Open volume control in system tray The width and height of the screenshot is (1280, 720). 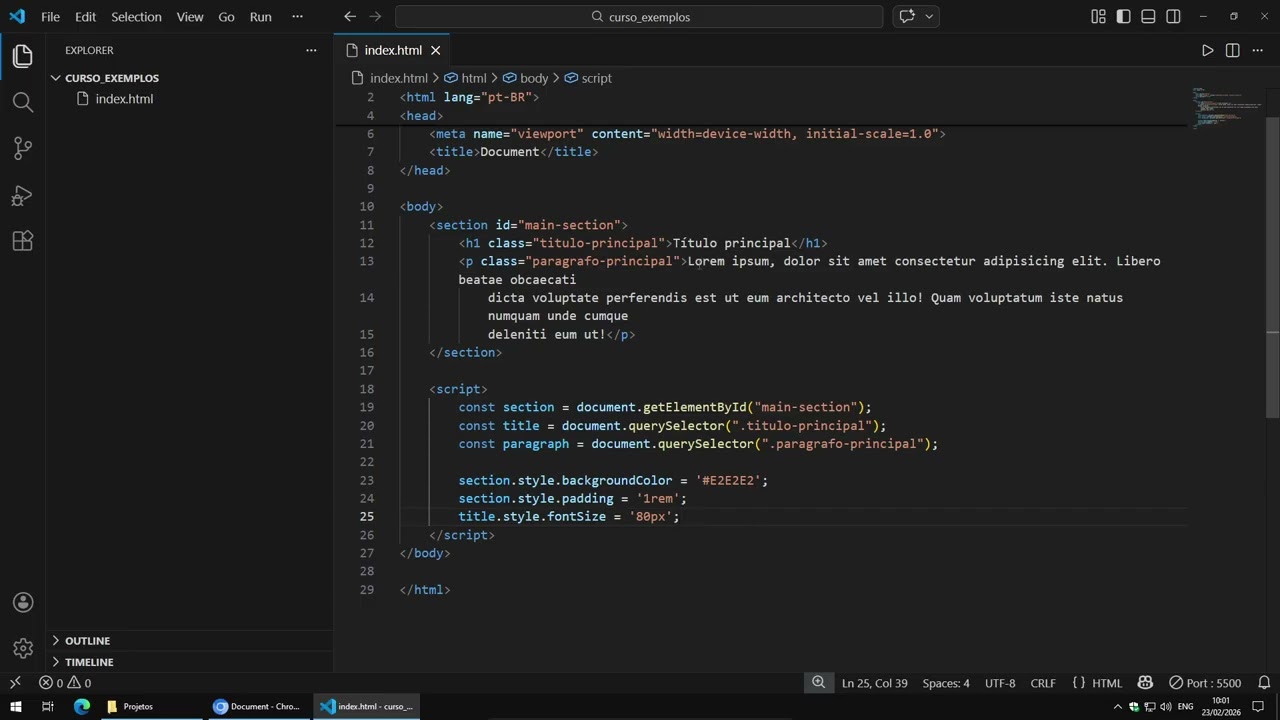[1166, 706]
